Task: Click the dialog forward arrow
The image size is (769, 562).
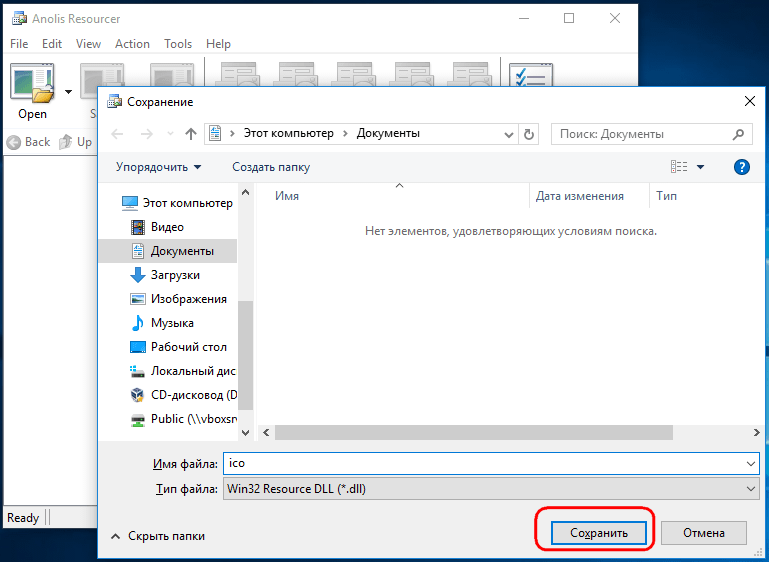Action: tap(147, 134)
